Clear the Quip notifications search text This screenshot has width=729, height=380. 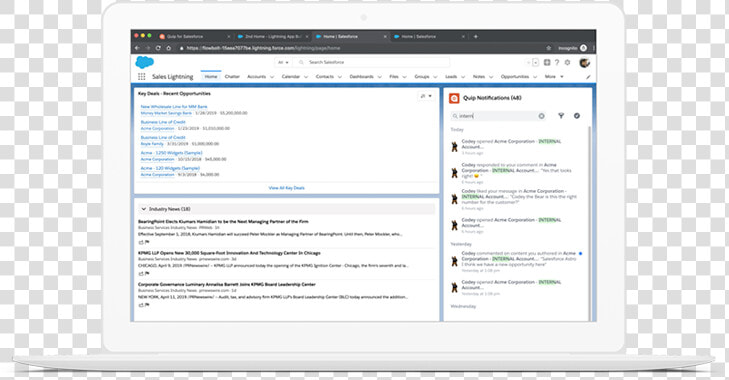[x=542, y=116]
